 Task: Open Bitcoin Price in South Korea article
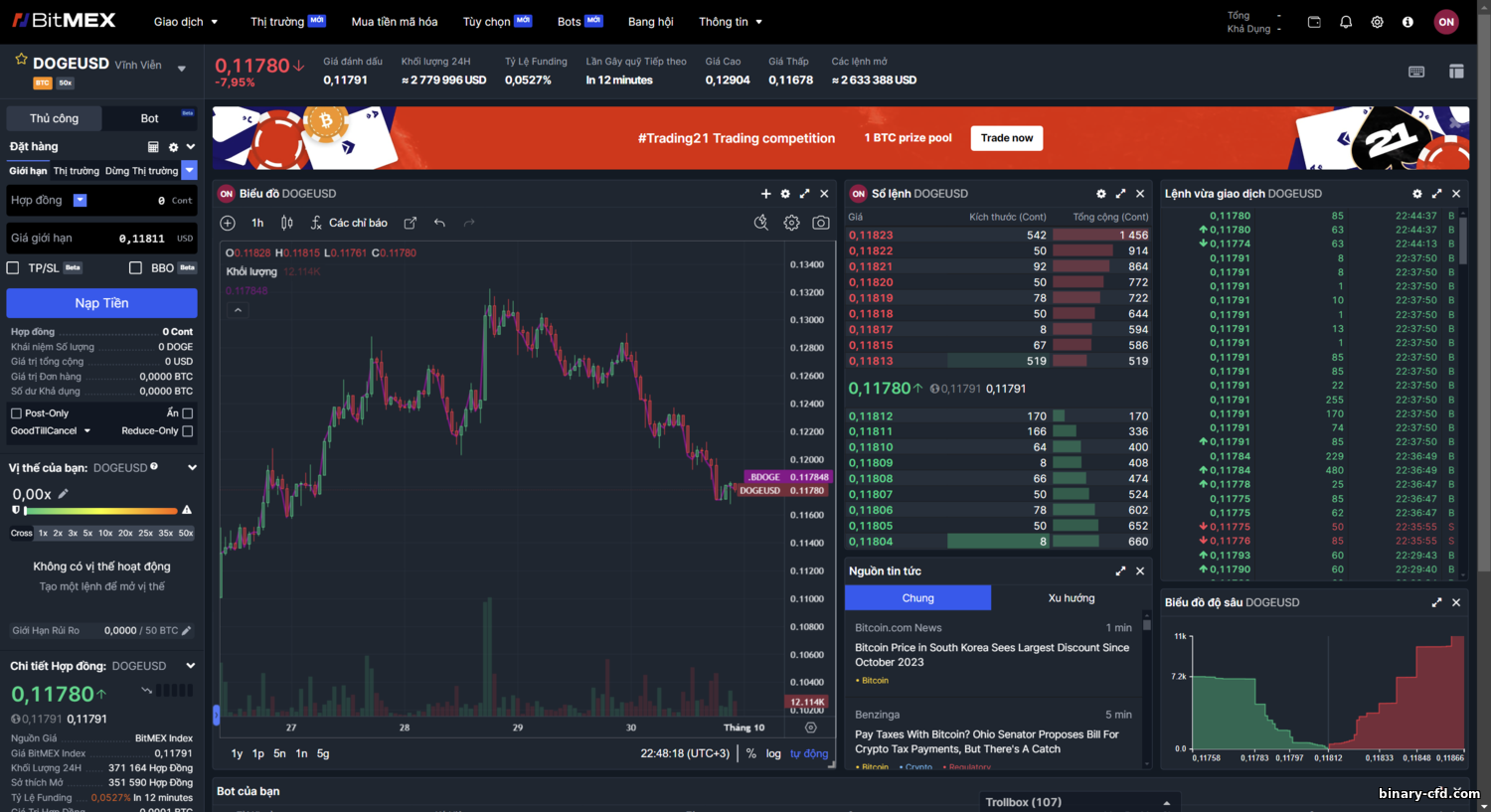(x=992, y=655)
